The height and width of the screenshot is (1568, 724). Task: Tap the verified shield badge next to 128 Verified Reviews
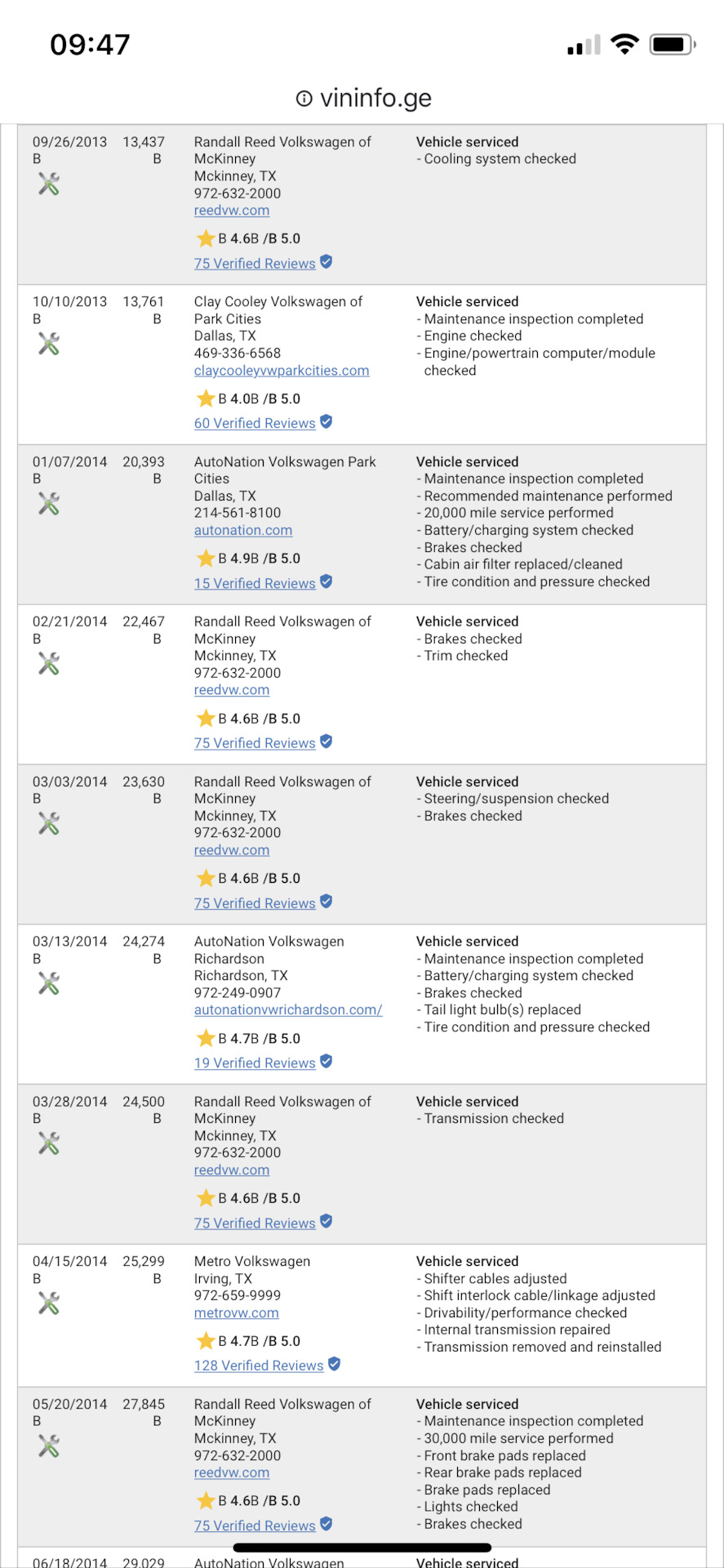[x=334, y=1364]
